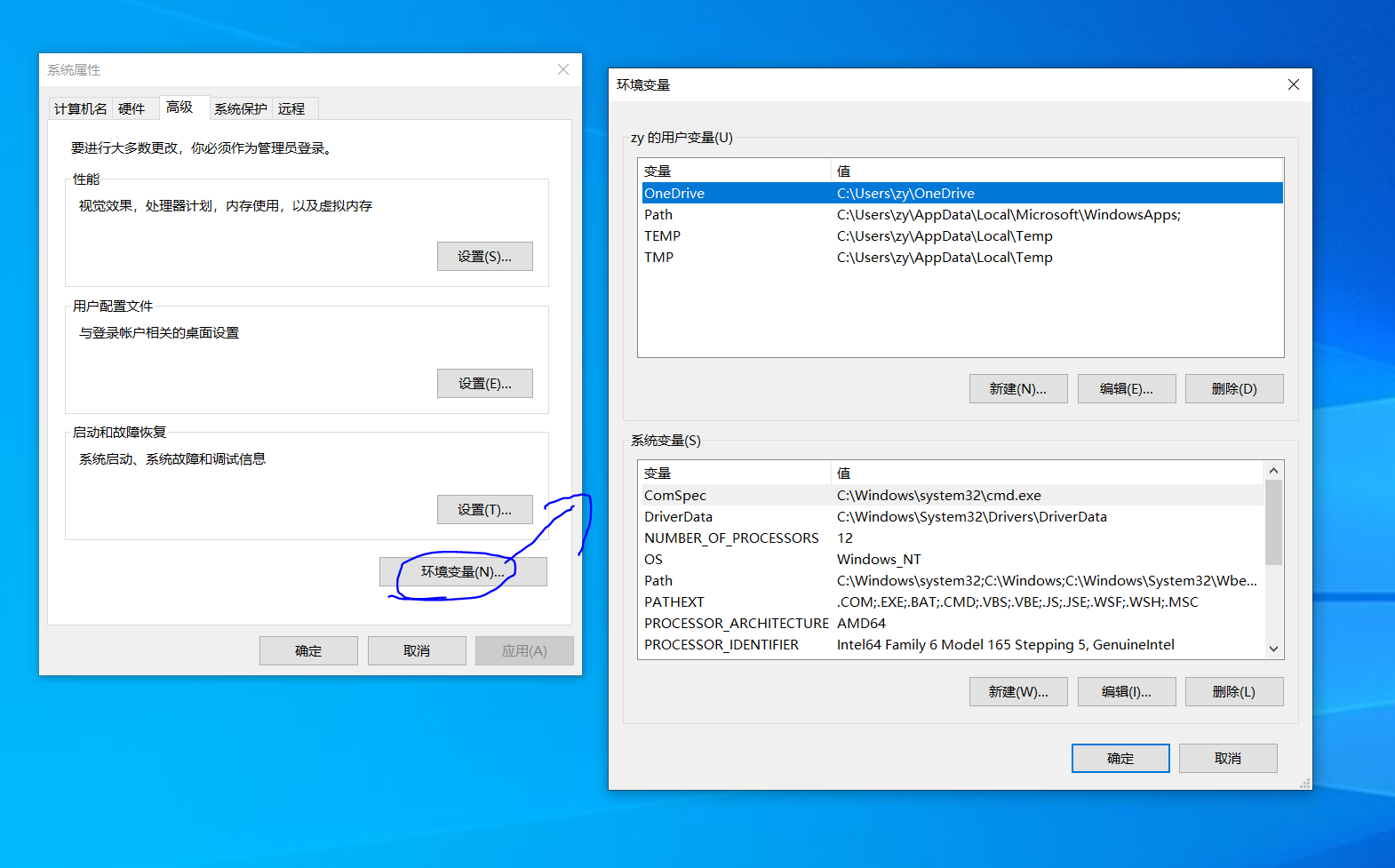
Task: Select PROCESSOR_IDENTIFIER row
Action: [953, 644]
